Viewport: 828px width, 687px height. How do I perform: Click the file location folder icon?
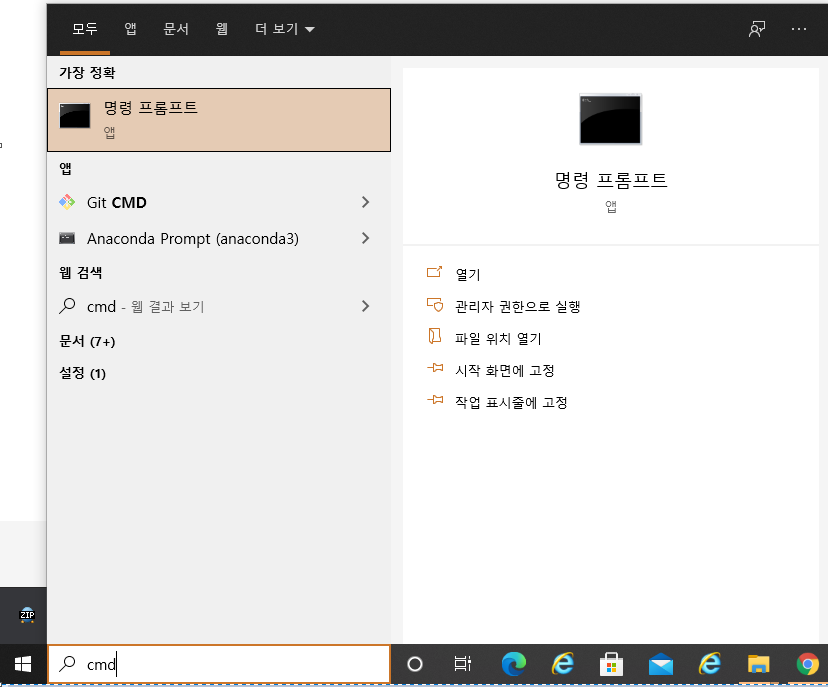point(434,336)
